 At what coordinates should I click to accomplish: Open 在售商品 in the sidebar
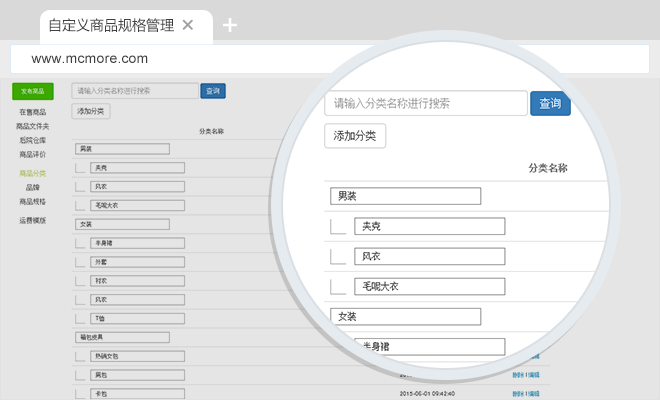(32, 112)
